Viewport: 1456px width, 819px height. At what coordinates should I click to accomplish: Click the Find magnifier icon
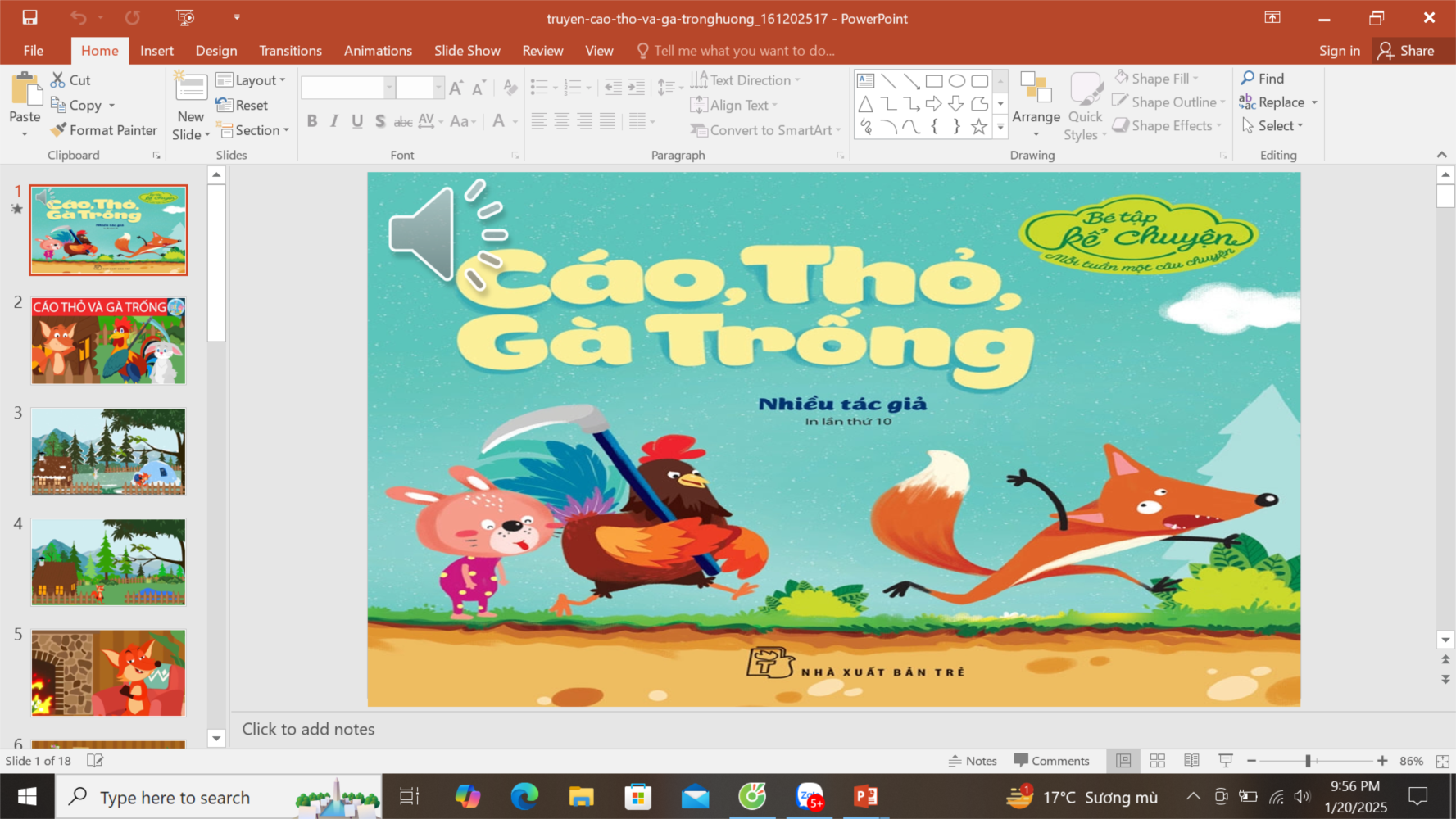1248,78
